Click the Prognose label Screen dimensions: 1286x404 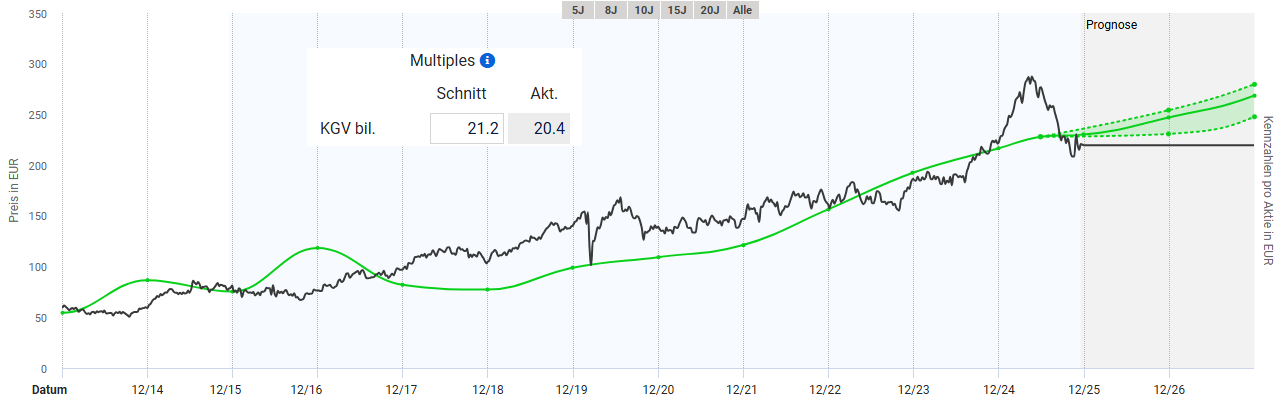coord(1111,24)
